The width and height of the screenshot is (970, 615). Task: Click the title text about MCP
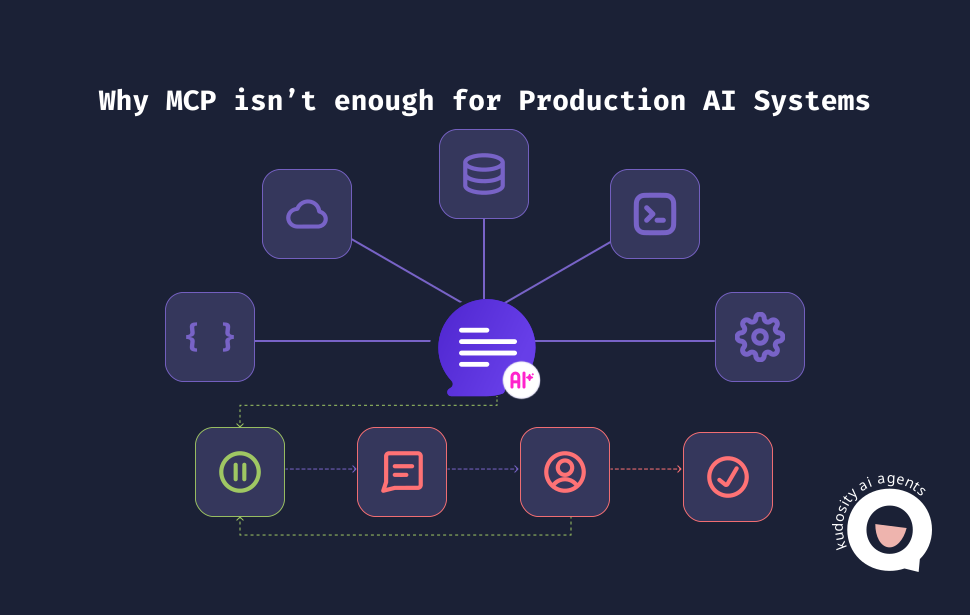(484, 101)
